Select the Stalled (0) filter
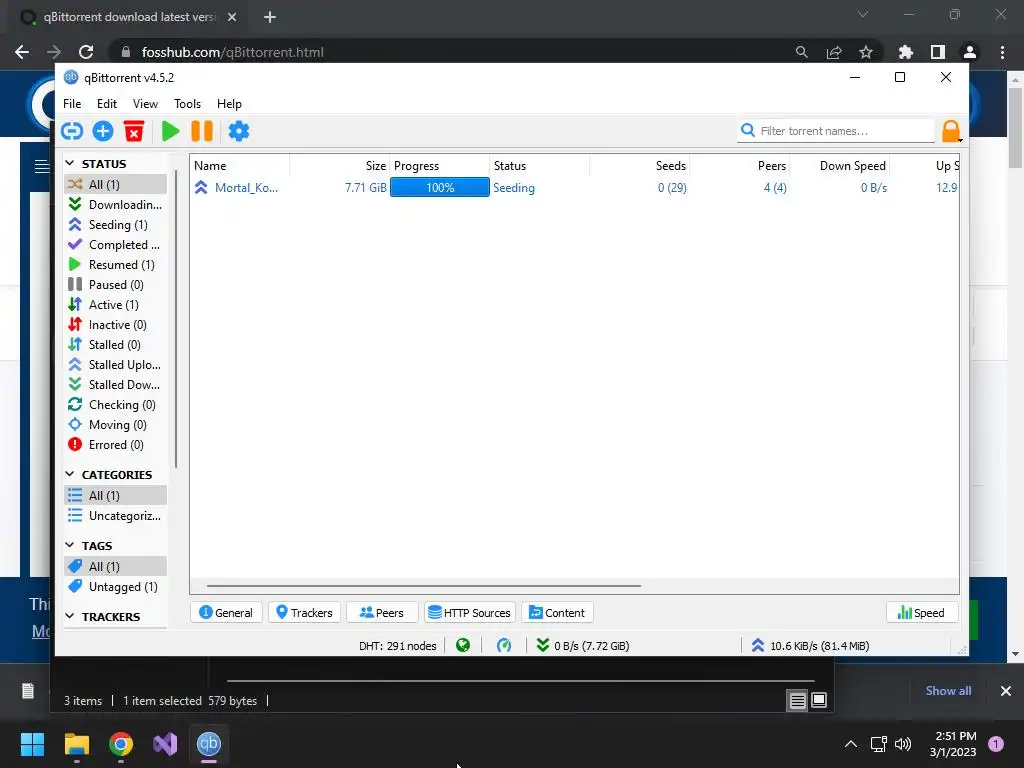This screenshot has width=1024, height=768. tap(116, 345)
